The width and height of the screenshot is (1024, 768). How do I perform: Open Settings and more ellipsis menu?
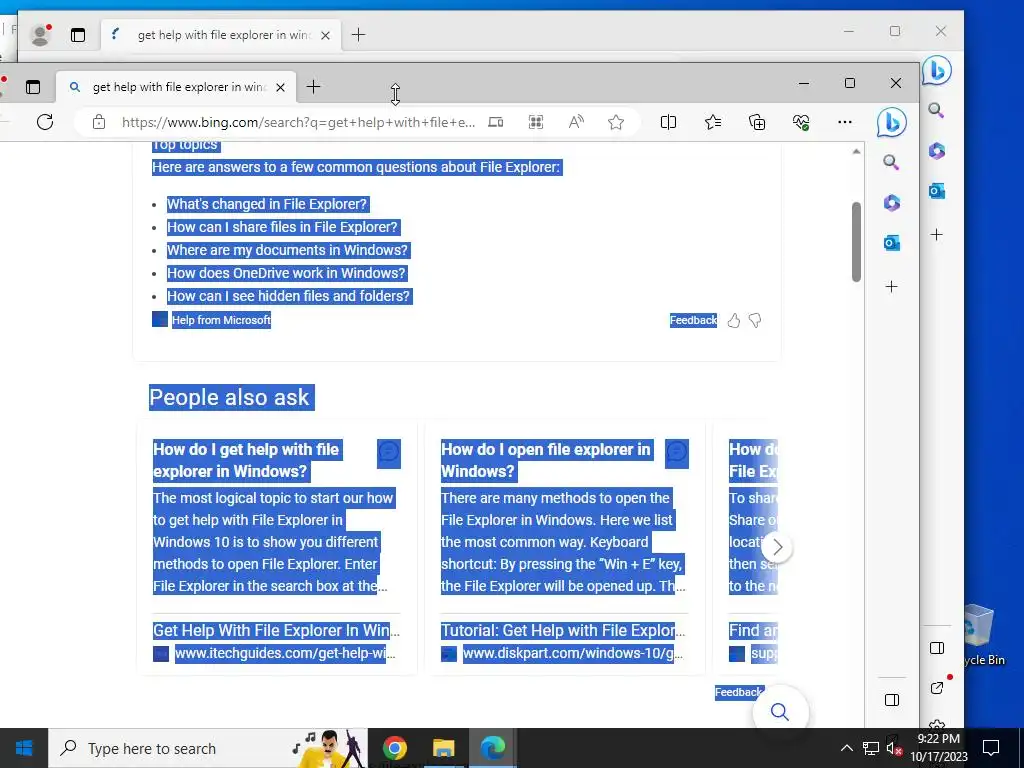point(844,122)
